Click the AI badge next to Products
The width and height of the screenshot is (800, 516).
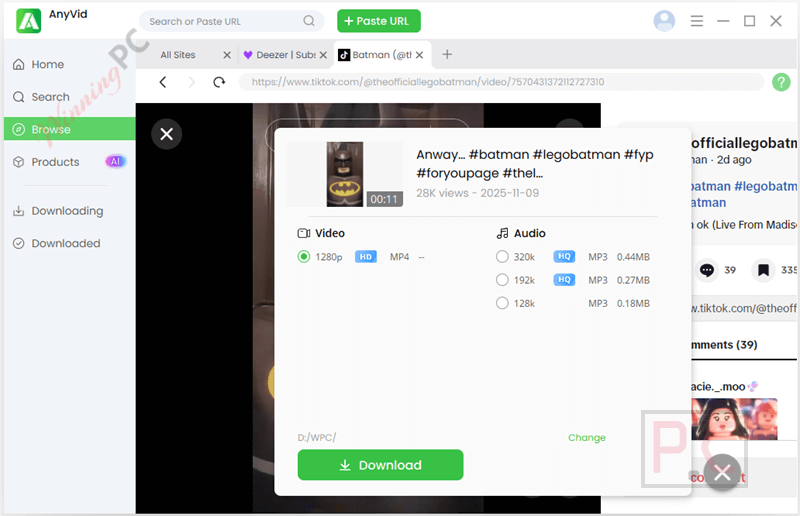coord(116,161)
